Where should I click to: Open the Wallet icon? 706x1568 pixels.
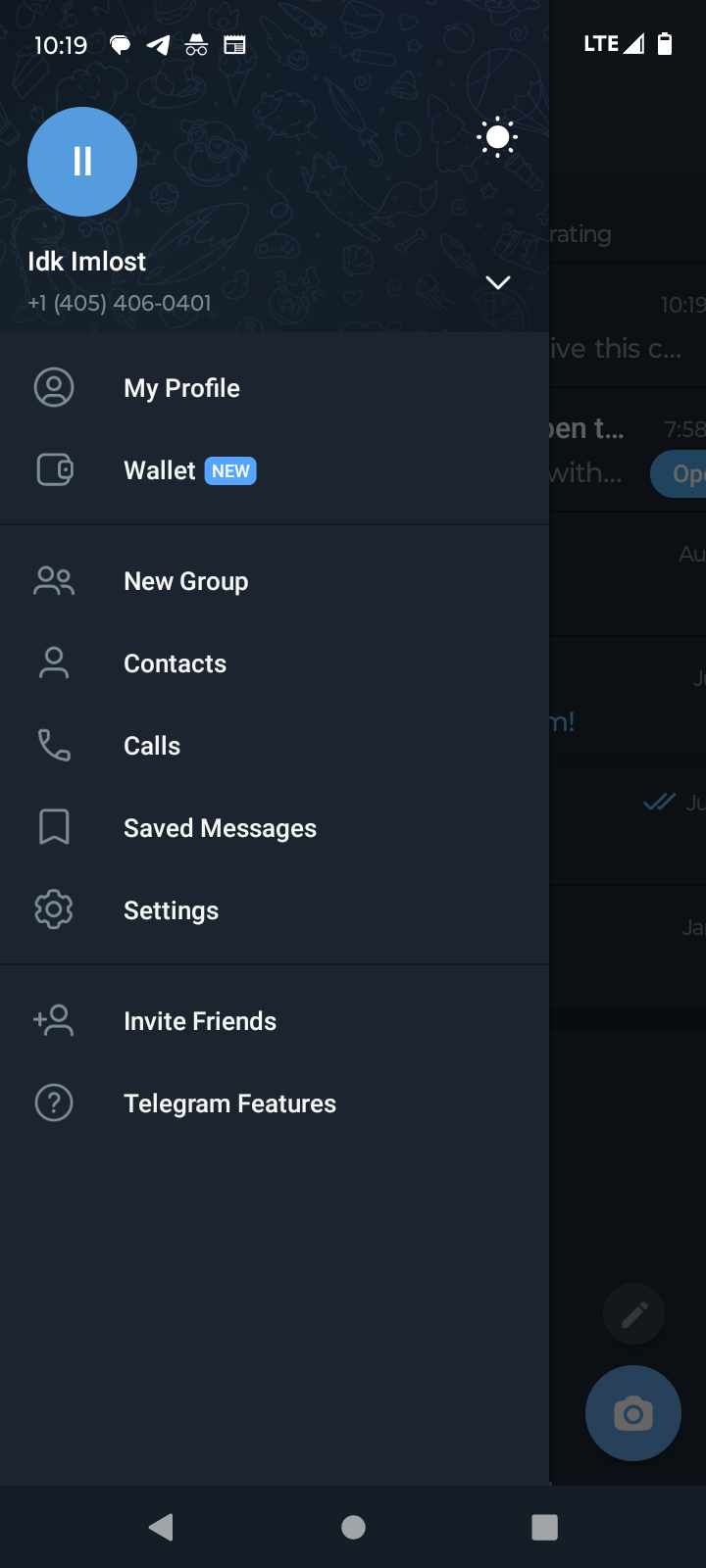54,470
